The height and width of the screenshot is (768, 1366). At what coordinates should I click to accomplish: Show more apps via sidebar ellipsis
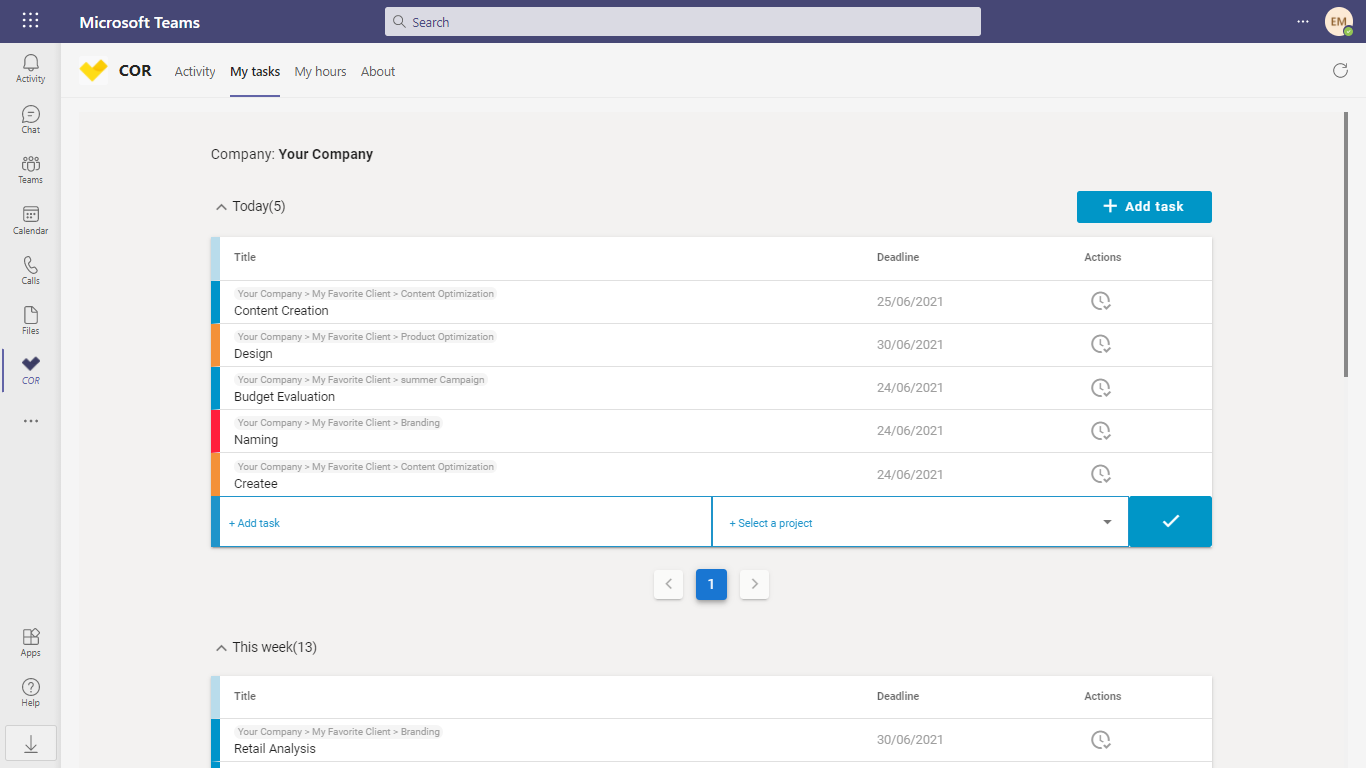(x=31, y=421)
